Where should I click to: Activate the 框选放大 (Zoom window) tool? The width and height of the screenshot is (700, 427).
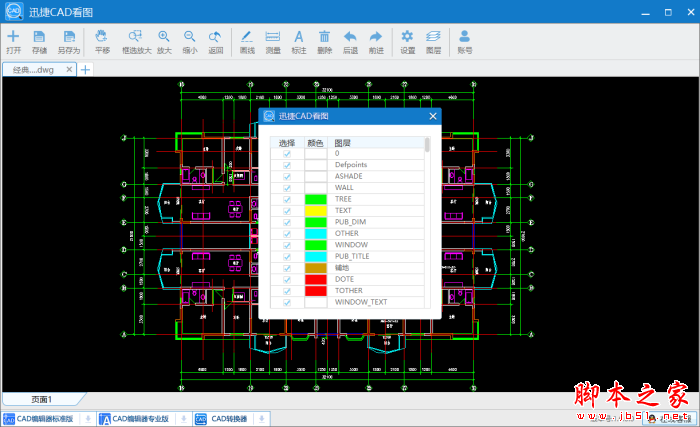(135, 40)
